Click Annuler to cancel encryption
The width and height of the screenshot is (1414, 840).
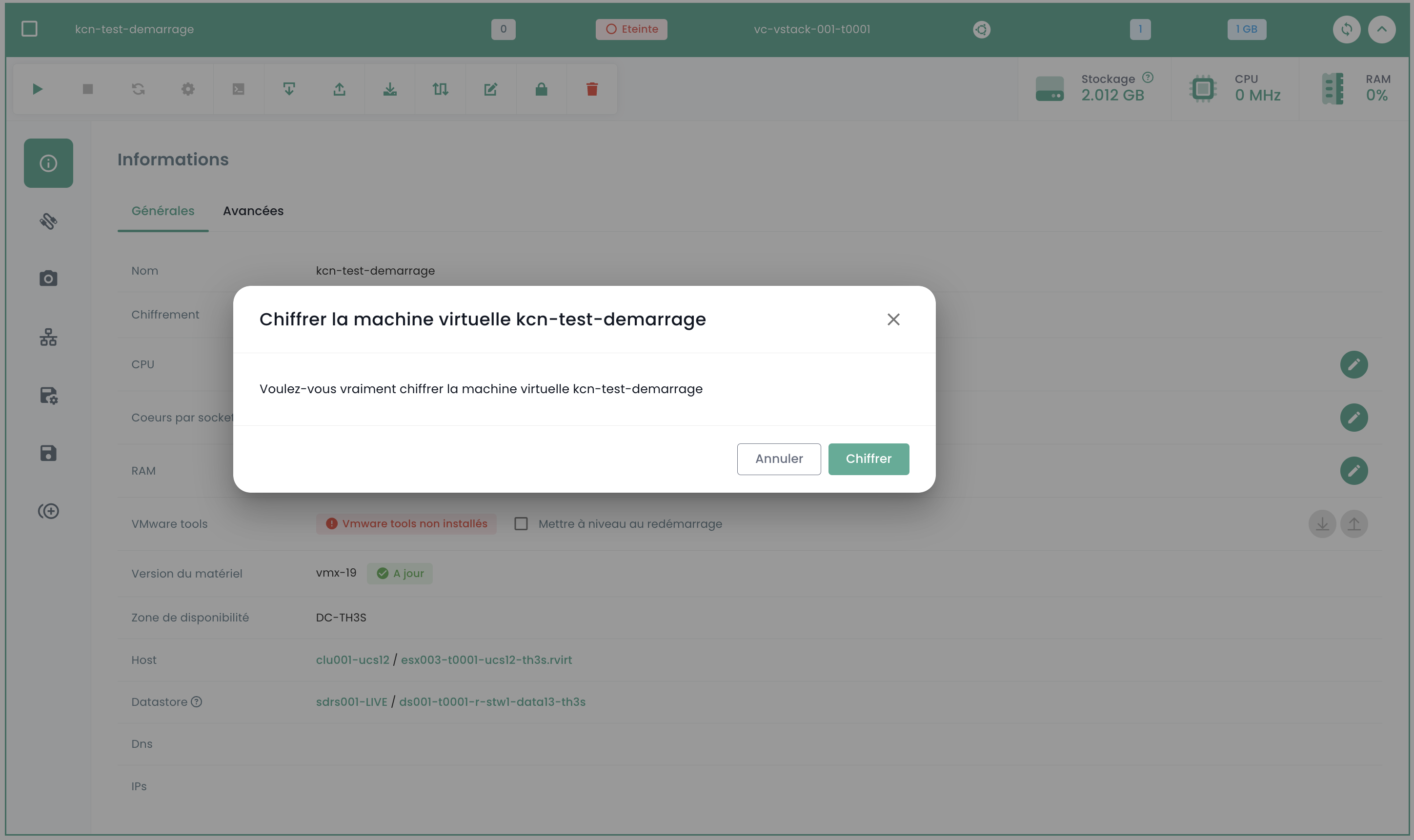(778, 459)
